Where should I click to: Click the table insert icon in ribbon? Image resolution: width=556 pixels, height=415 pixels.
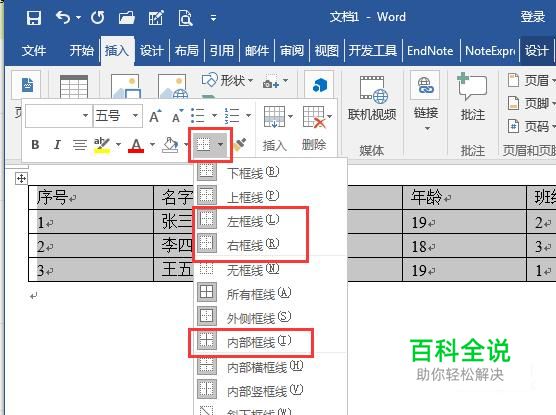point(74,86)
